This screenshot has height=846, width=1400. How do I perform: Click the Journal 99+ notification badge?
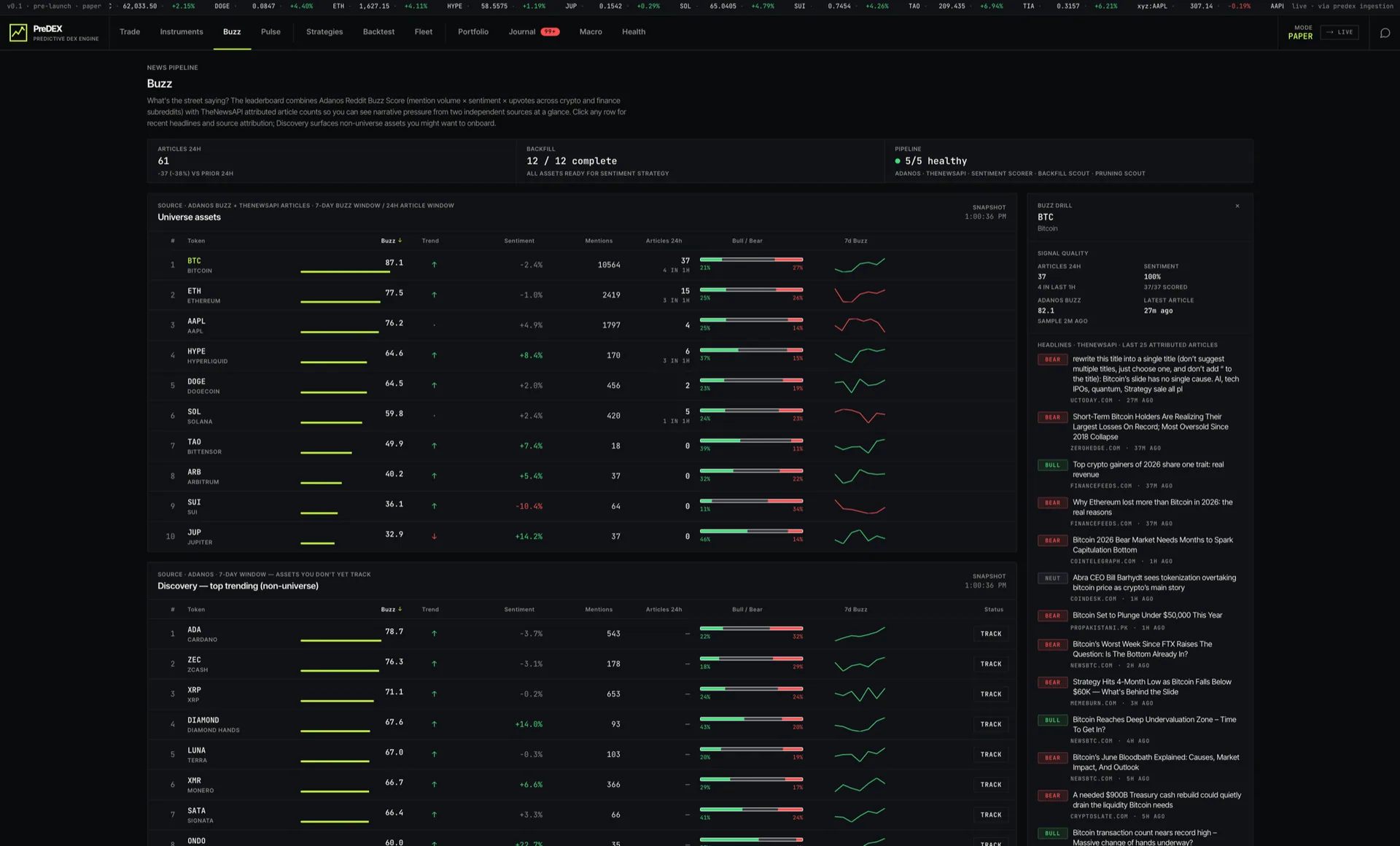click(x=550, y=32)
